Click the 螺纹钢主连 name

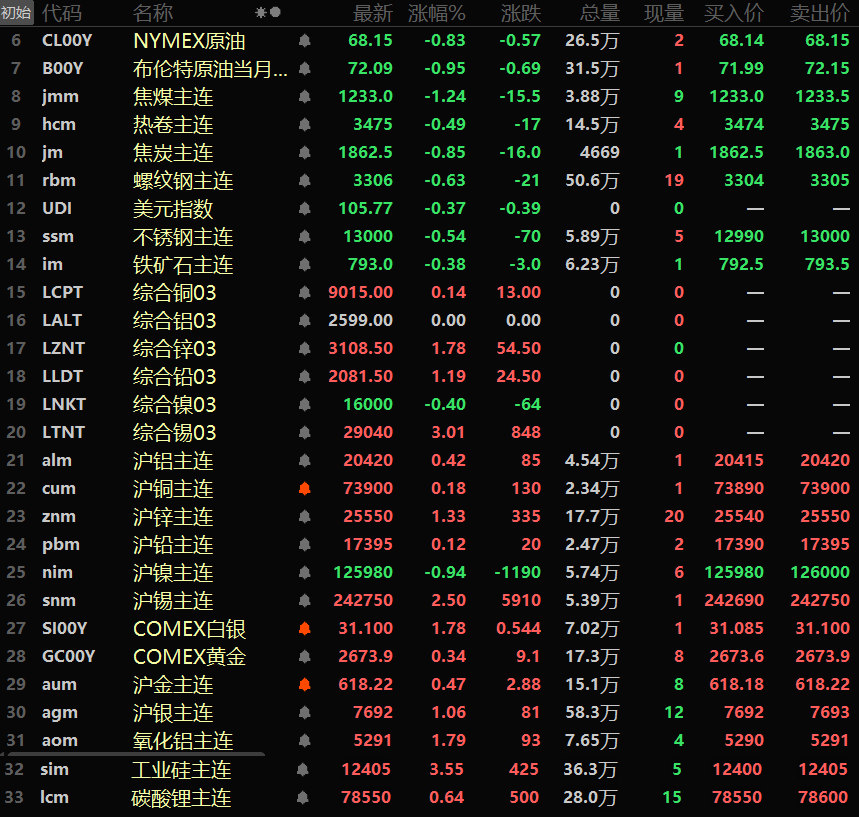(x=183, y=181)
